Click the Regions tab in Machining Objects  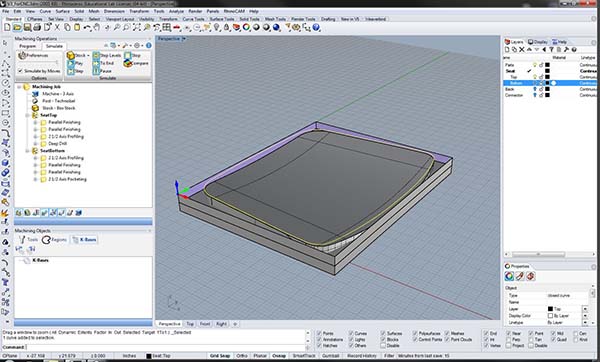pos(54,240)
